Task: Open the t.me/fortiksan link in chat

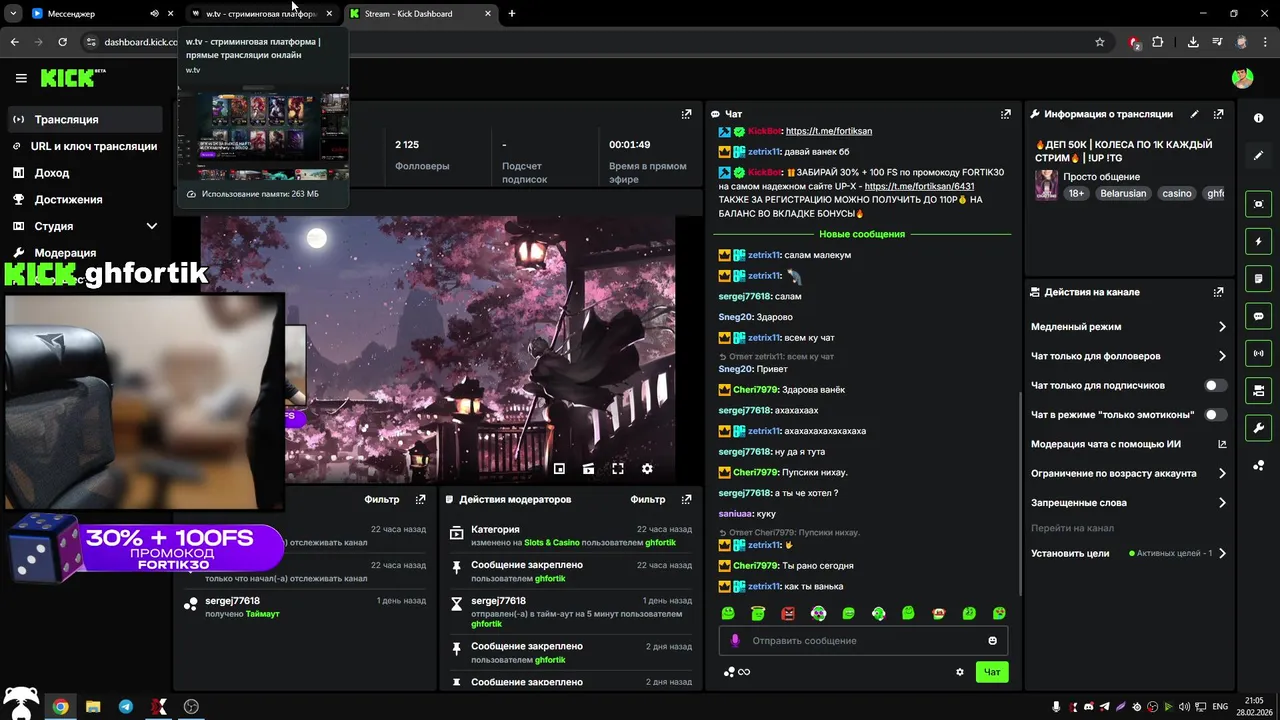Action: [x=829, y=131]
